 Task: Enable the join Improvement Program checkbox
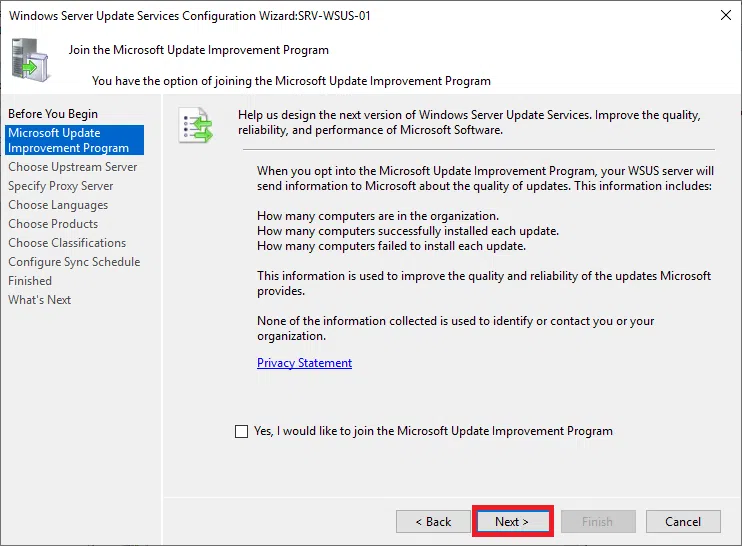pyautogui.click(x=241, y=432)
